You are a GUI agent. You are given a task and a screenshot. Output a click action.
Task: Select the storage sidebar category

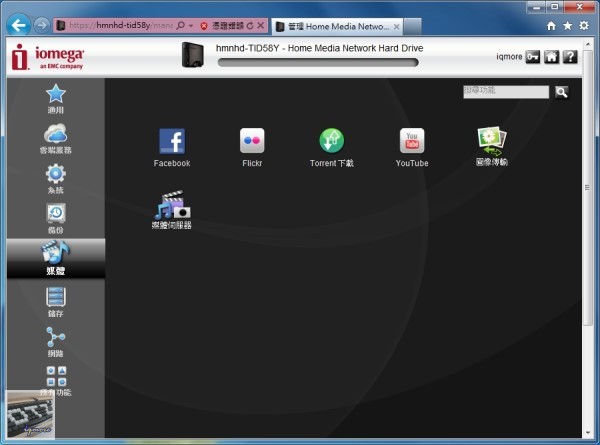56,302
